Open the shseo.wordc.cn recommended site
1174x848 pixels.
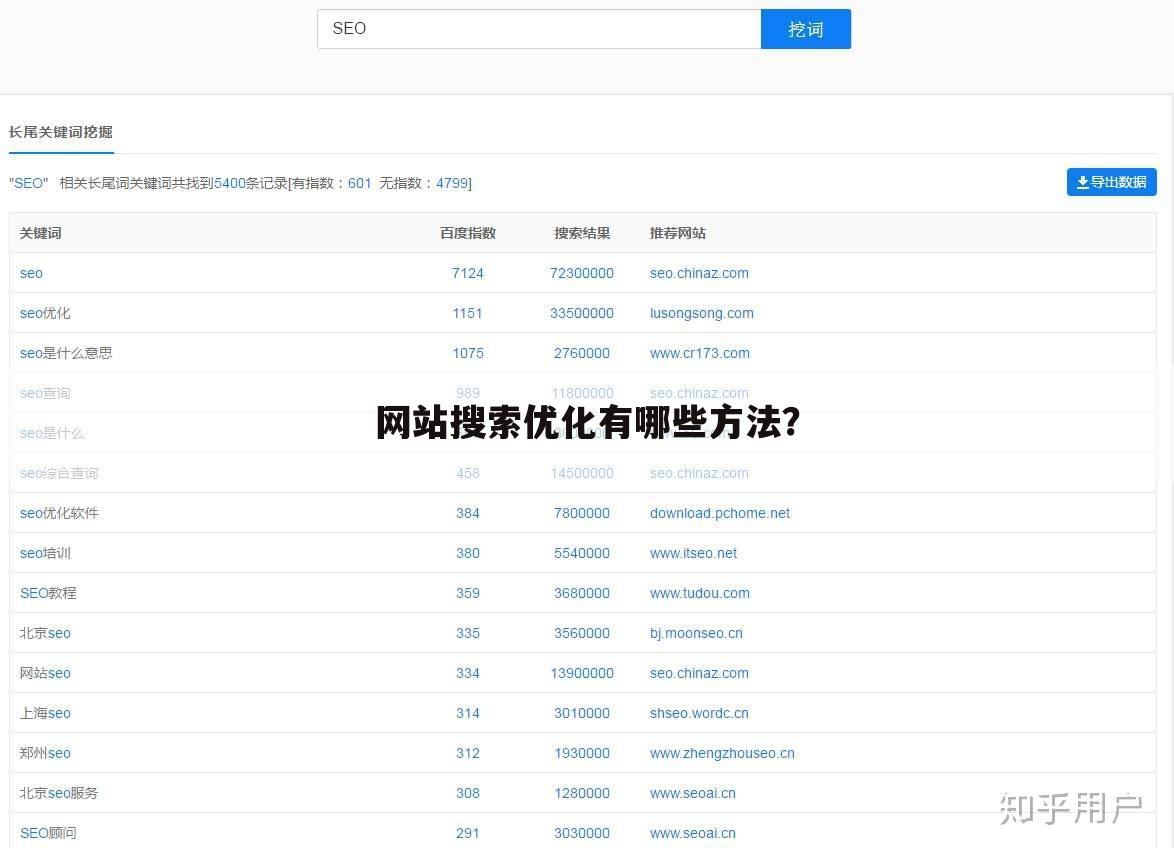click(x=699, y=713)
